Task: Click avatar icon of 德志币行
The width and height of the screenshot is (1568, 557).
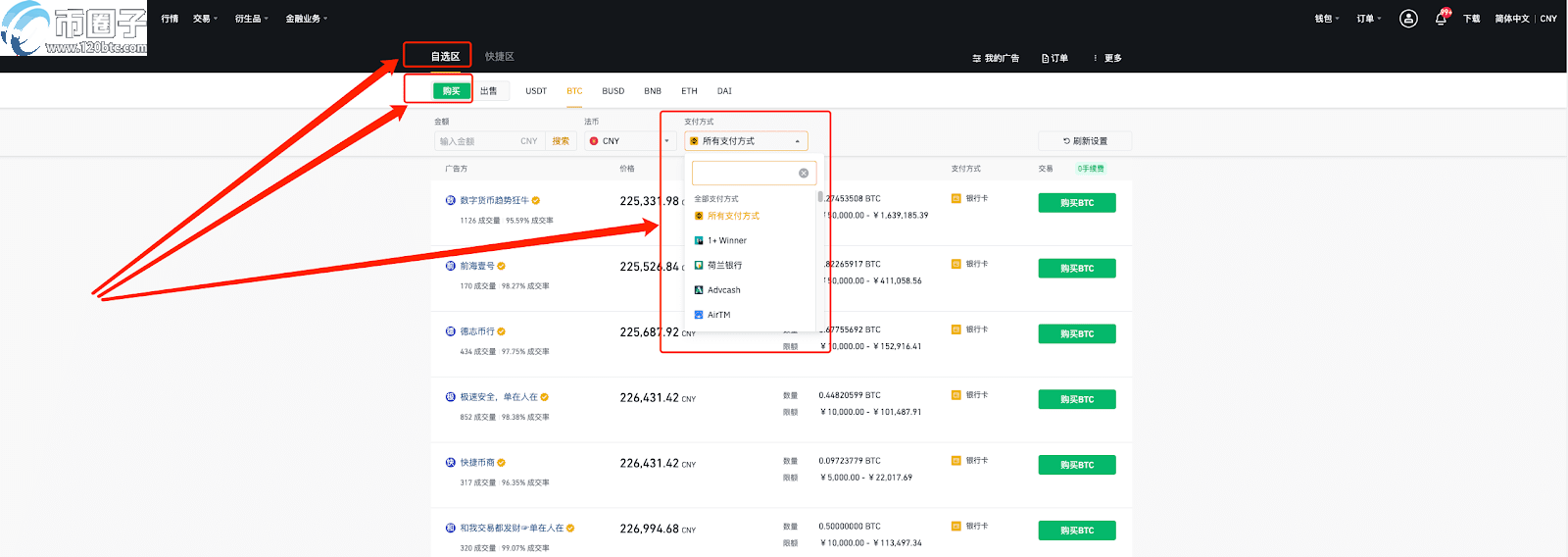Action: point(451,331)
